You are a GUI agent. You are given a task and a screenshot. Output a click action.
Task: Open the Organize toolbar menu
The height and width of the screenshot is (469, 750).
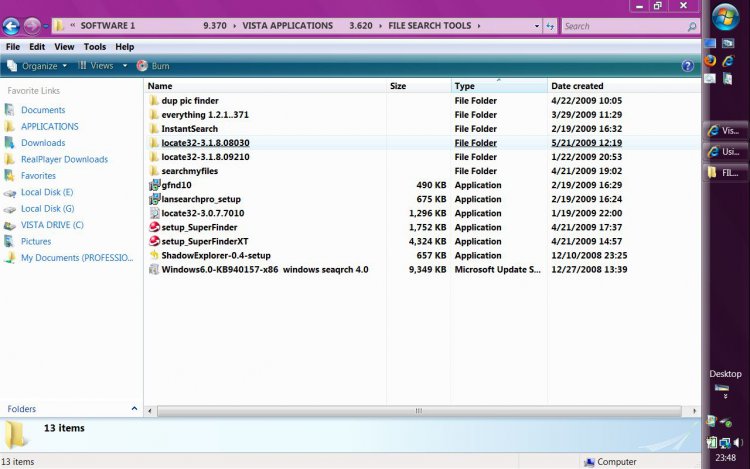(37, 66)
